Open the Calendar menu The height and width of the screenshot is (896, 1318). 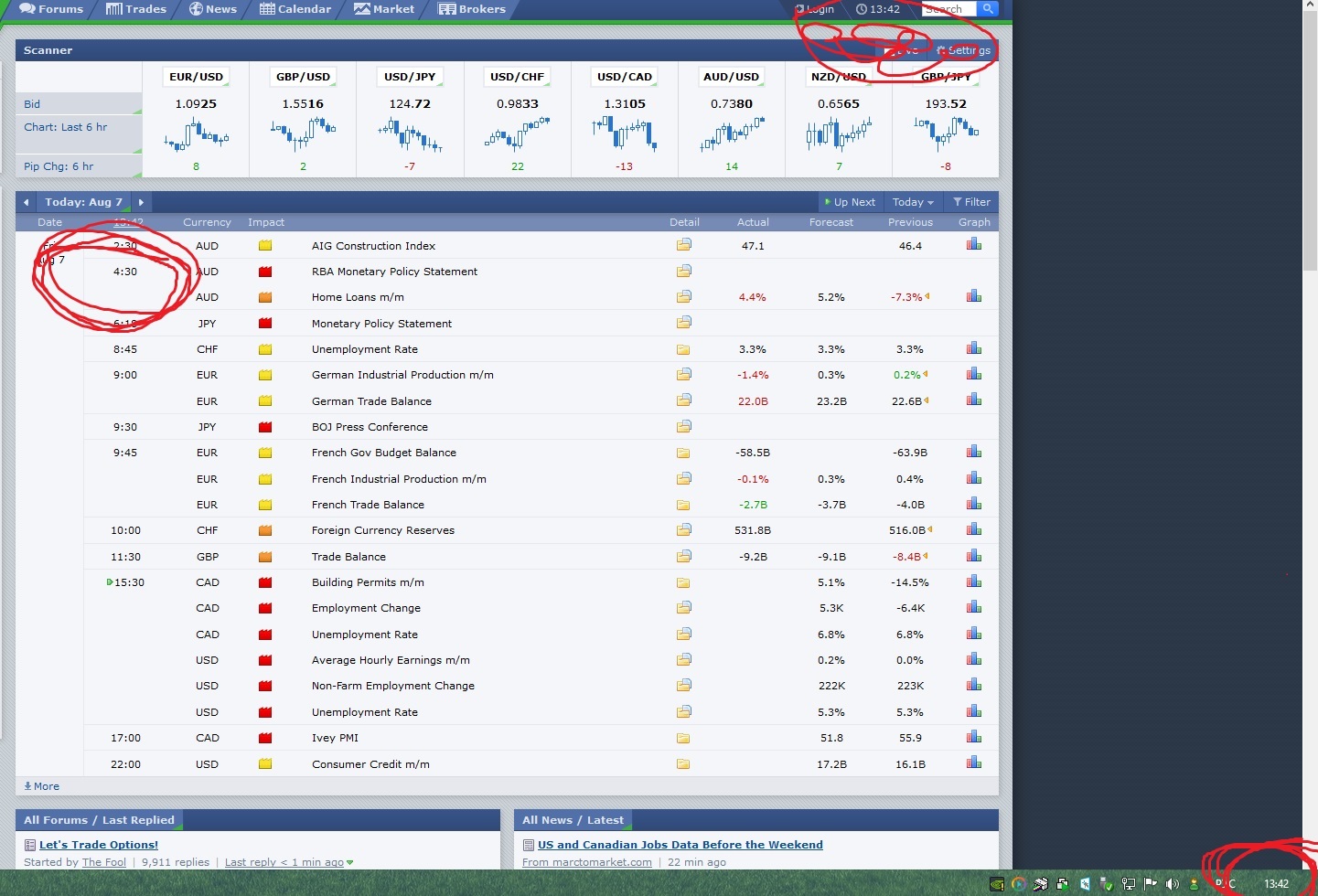coord(295,9)
